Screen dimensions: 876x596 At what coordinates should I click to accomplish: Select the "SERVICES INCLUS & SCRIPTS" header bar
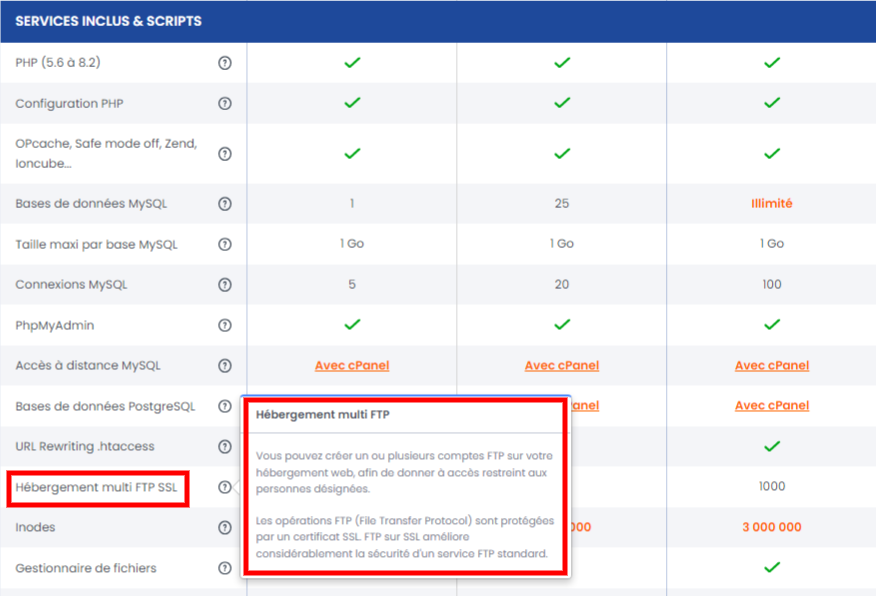coord(438,21)
